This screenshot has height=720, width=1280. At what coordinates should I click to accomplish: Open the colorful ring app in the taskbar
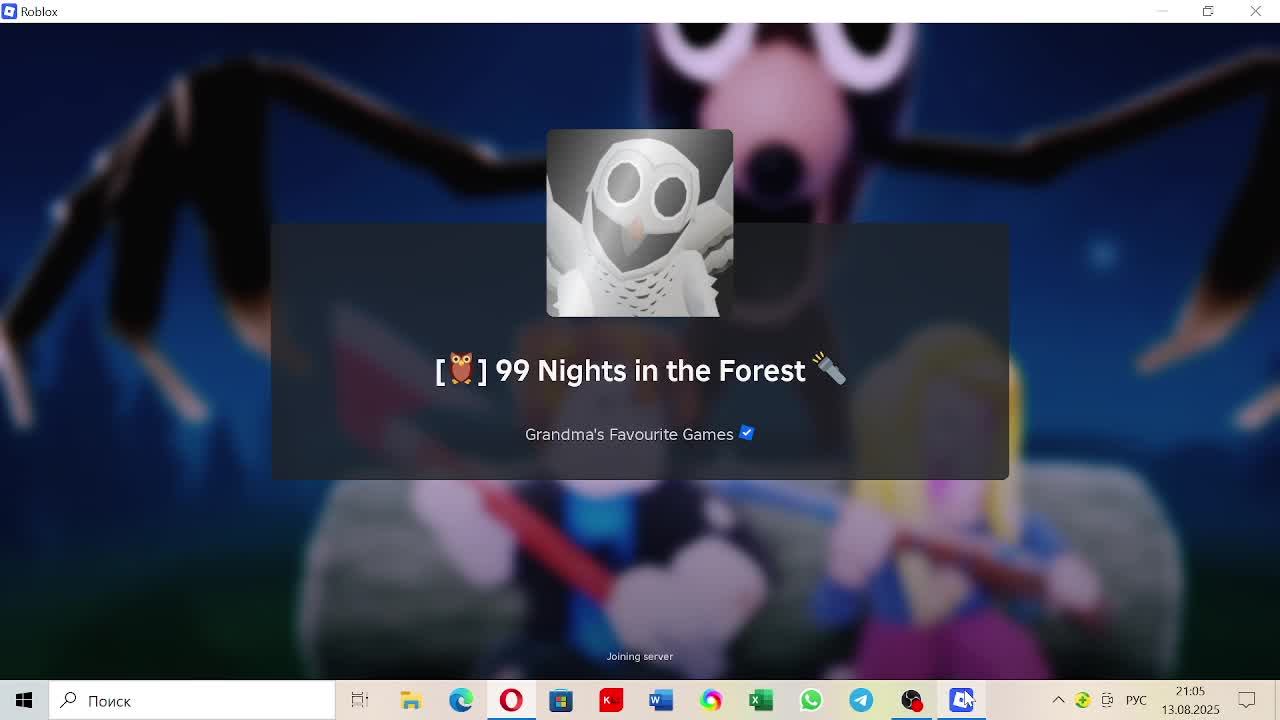point(711,700)
